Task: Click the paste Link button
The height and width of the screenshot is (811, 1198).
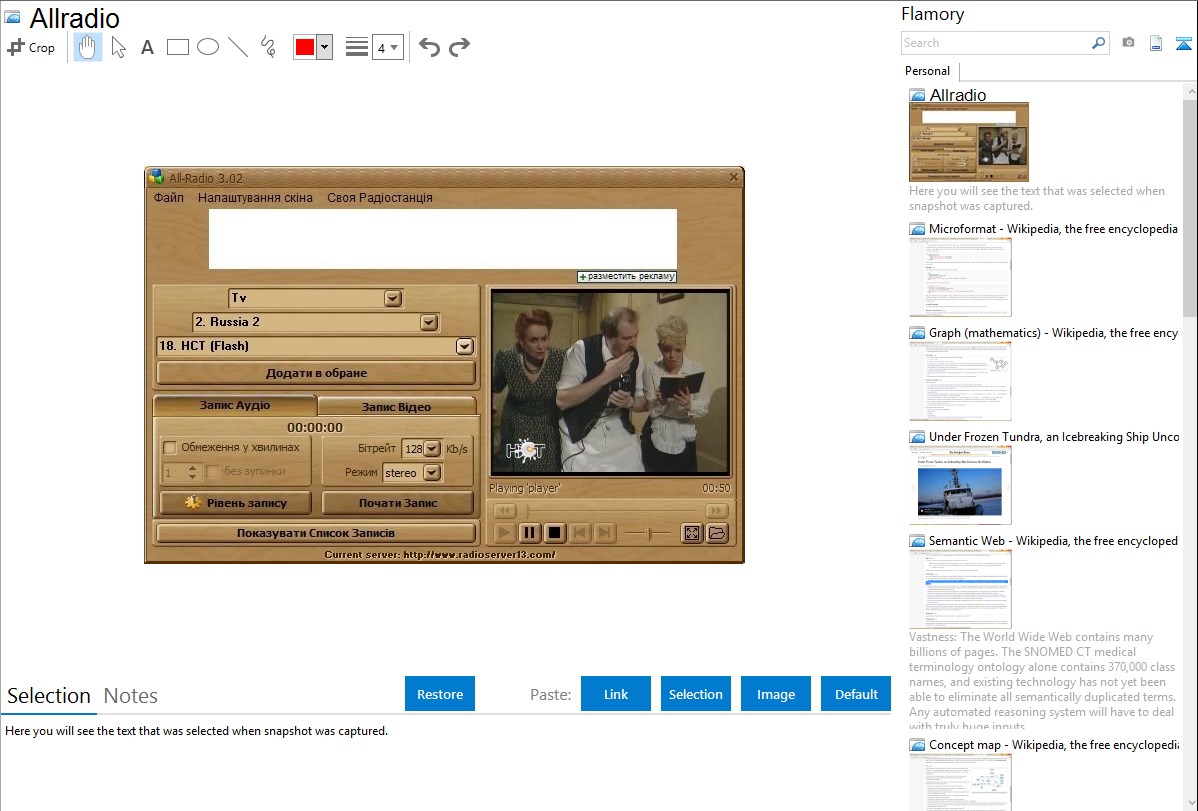Action: 616,694
